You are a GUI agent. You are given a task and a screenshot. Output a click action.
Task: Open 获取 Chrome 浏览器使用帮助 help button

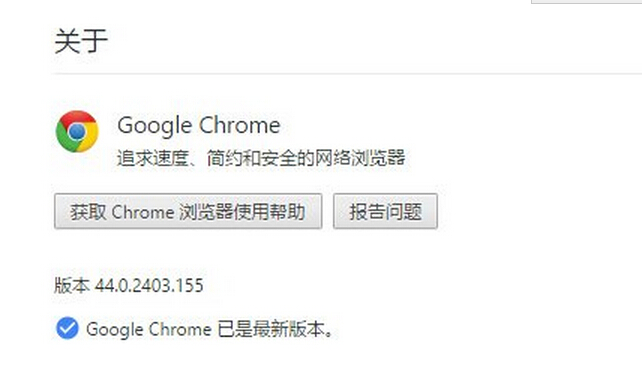[x=188, y=211]
